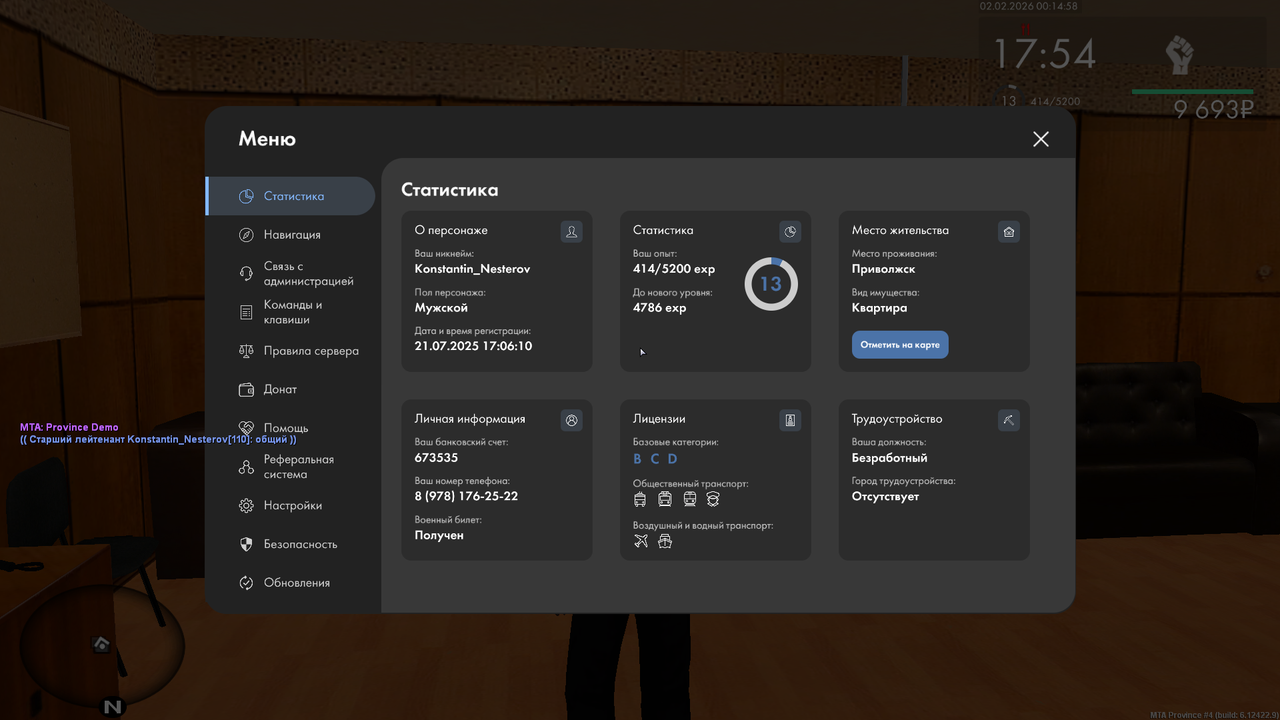1280x720 pixels.
Task: Click phone number 8 (978) 176-25-22
Action: click(x=466, y=496)
